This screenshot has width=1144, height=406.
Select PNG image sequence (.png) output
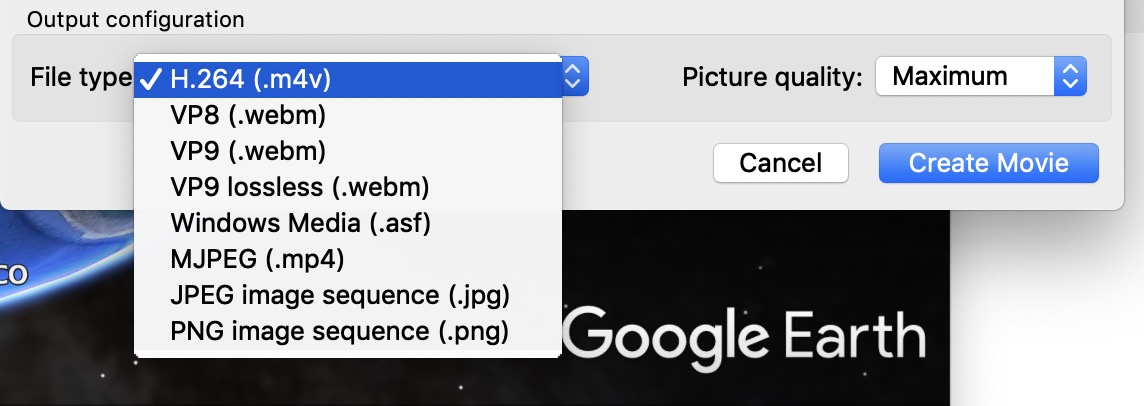(339, 331)
